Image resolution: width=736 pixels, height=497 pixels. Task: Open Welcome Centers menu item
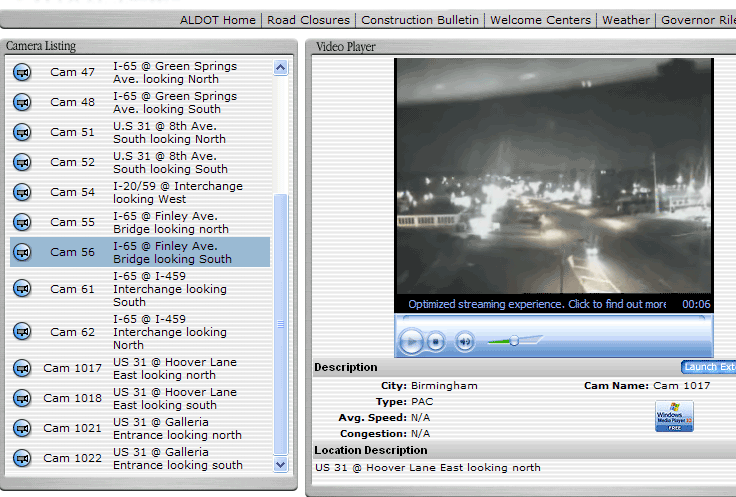tap(540, 20)
